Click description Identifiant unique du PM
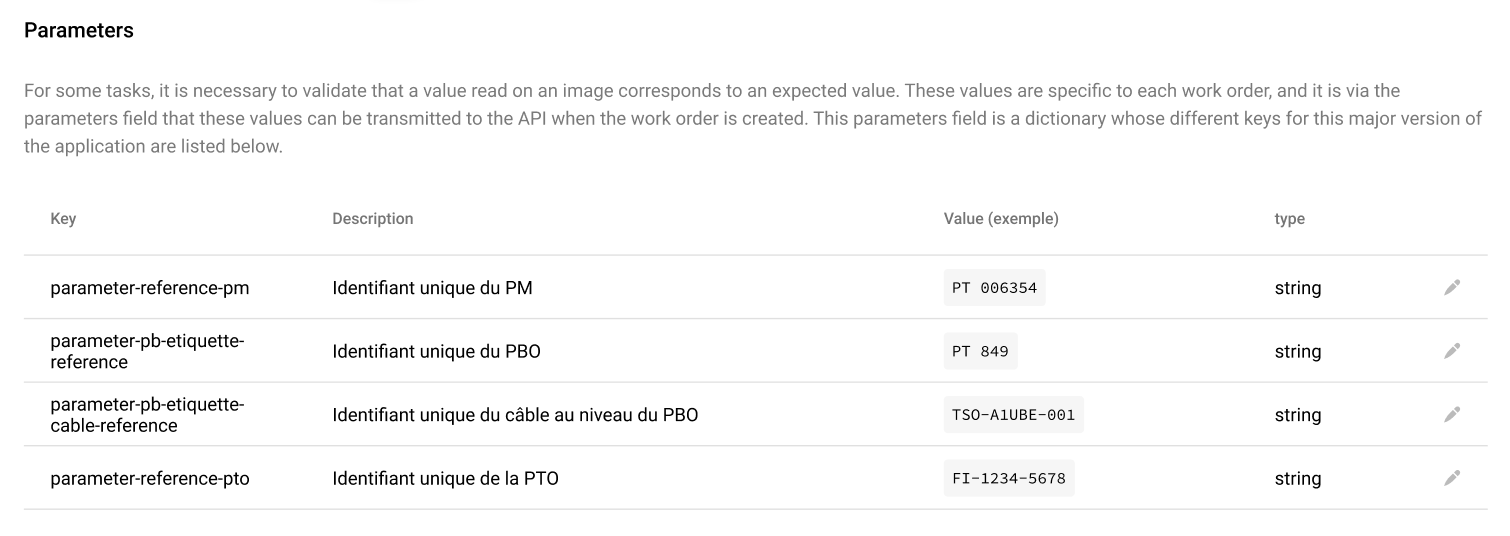 click(x=432, y=288)
